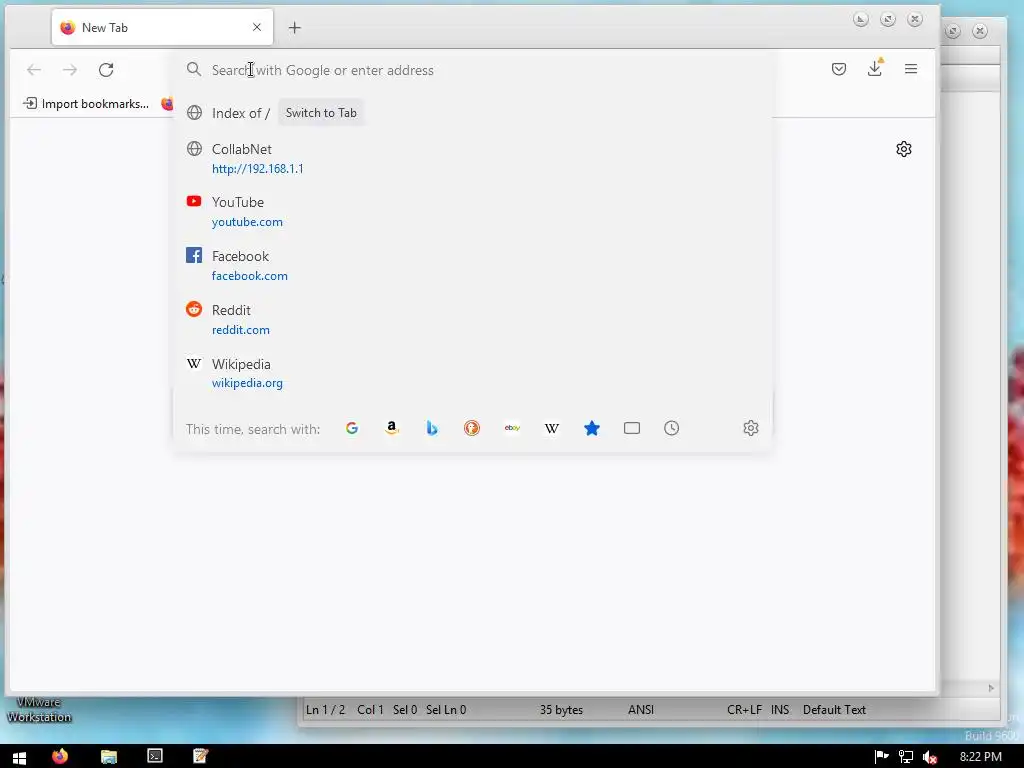Click Default Text in editor status bar
1024x768 pixels.
point(834,710)
